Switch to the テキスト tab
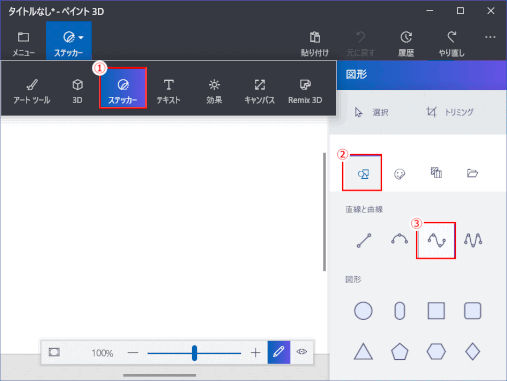 [x=168, y=91]
